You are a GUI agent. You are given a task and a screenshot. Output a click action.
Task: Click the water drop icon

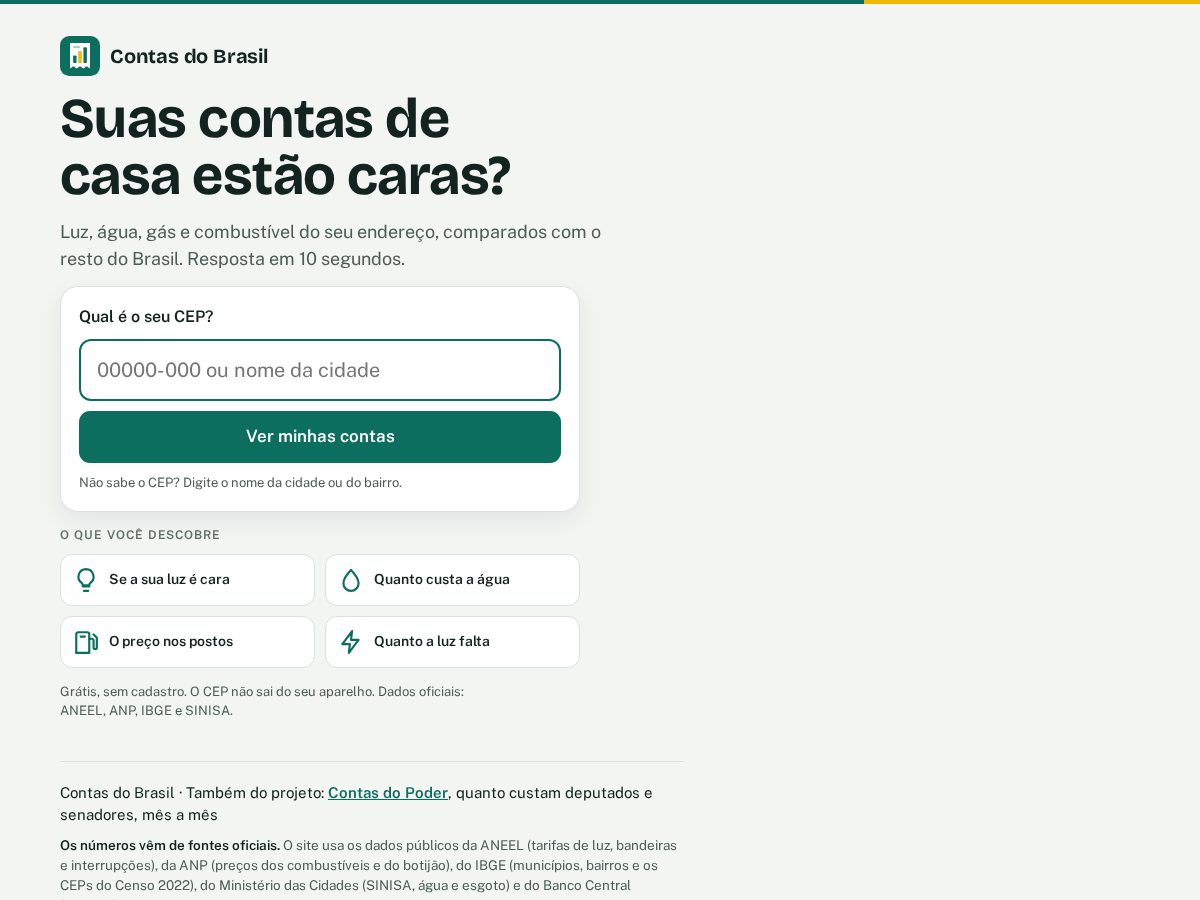coord(351,580)
